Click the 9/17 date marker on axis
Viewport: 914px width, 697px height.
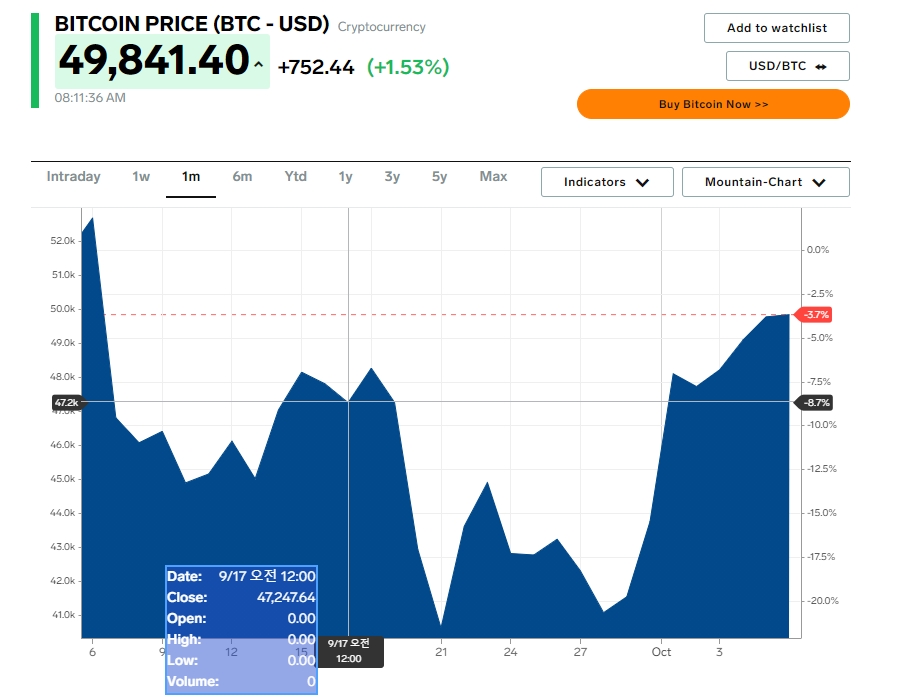349,651
